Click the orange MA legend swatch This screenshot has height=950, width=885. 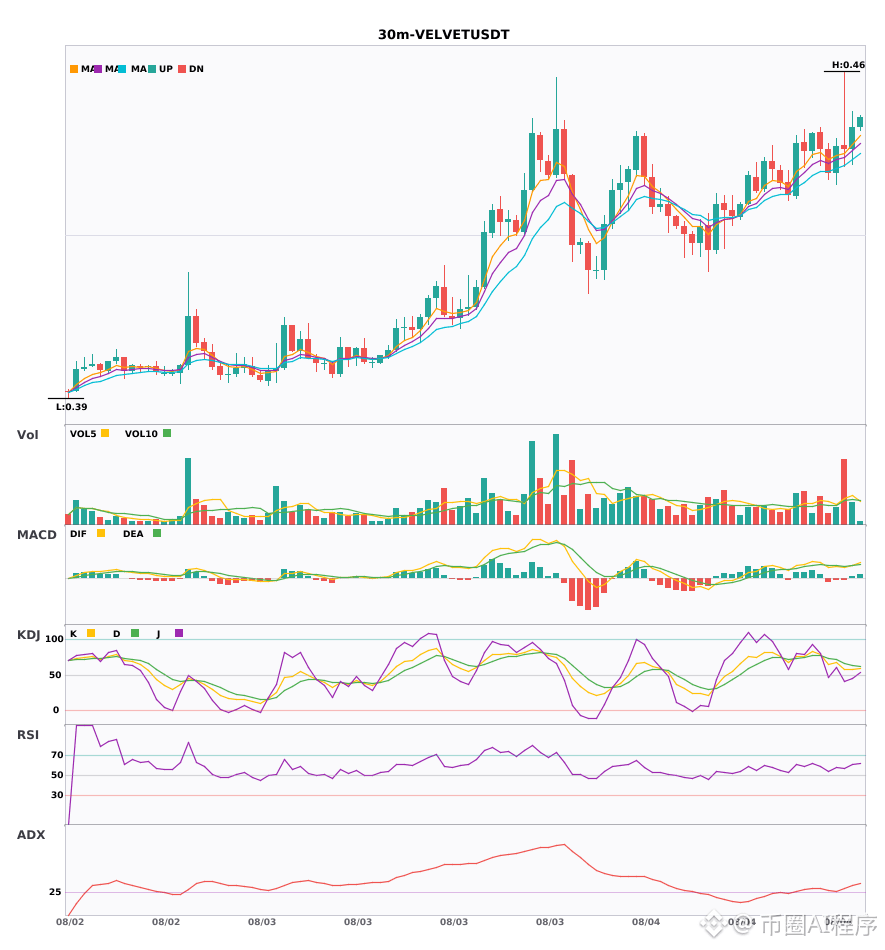click(x=74, y=69)
